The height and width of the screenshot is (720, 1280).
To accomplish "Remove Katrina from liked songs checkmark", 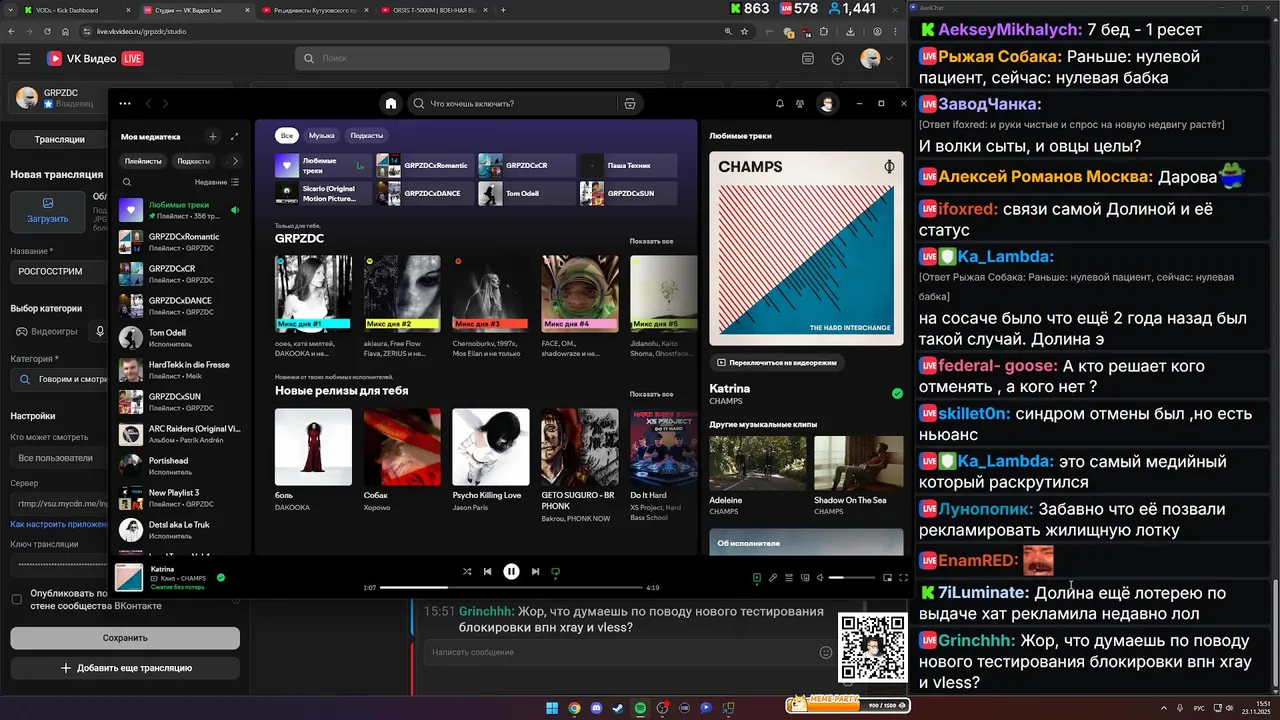I will [221, 577].
